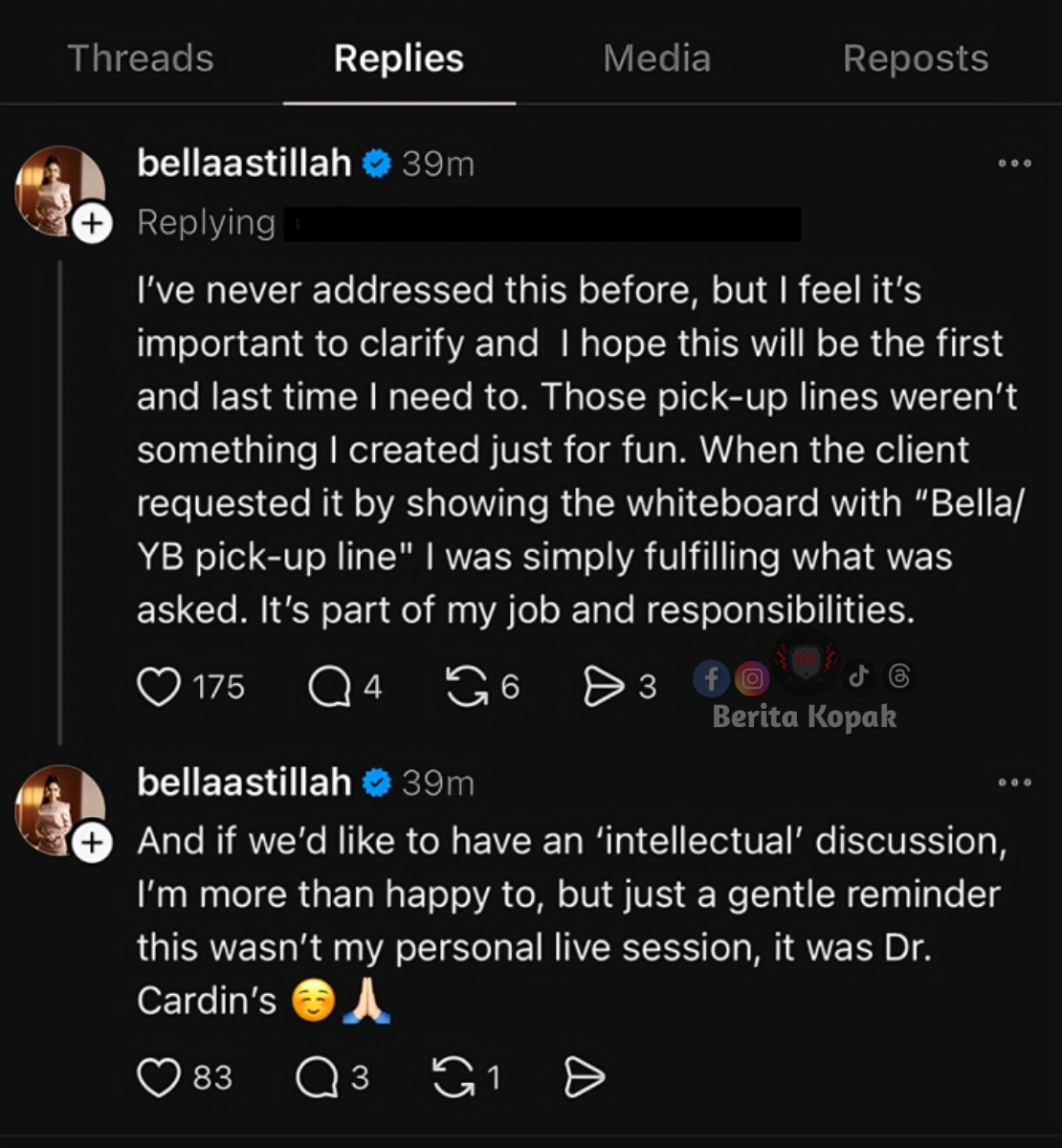This screenshot has height=1148, width=1062.
Task: Follow bellaastillah via plus badge on first avatar
Action: click(x=92, y=224)
